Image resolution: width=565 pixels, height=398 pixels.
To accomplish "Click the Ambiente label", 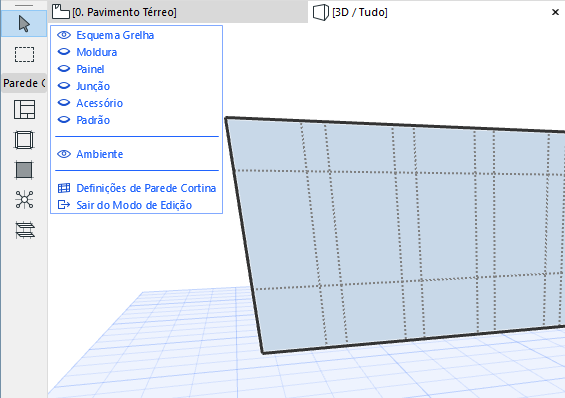I will [99, 154].
